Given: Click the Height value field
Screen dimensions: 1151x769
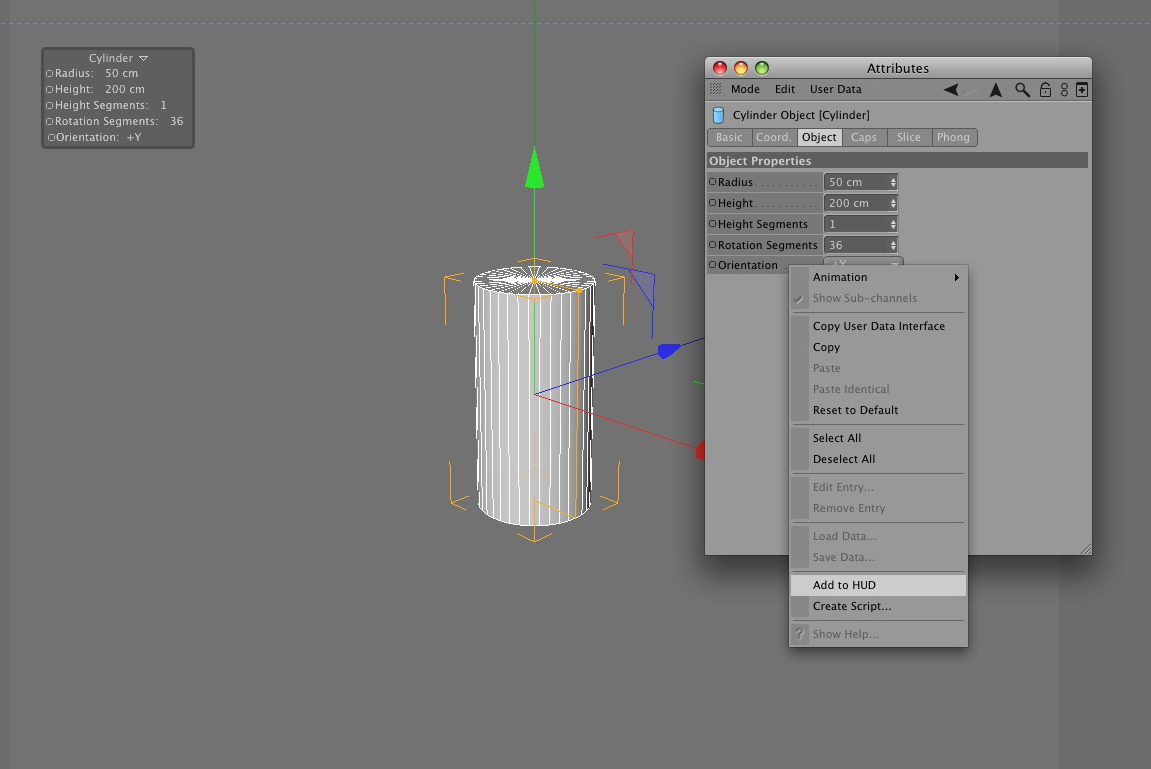Looking at the screenshot, I should point(860,203).
